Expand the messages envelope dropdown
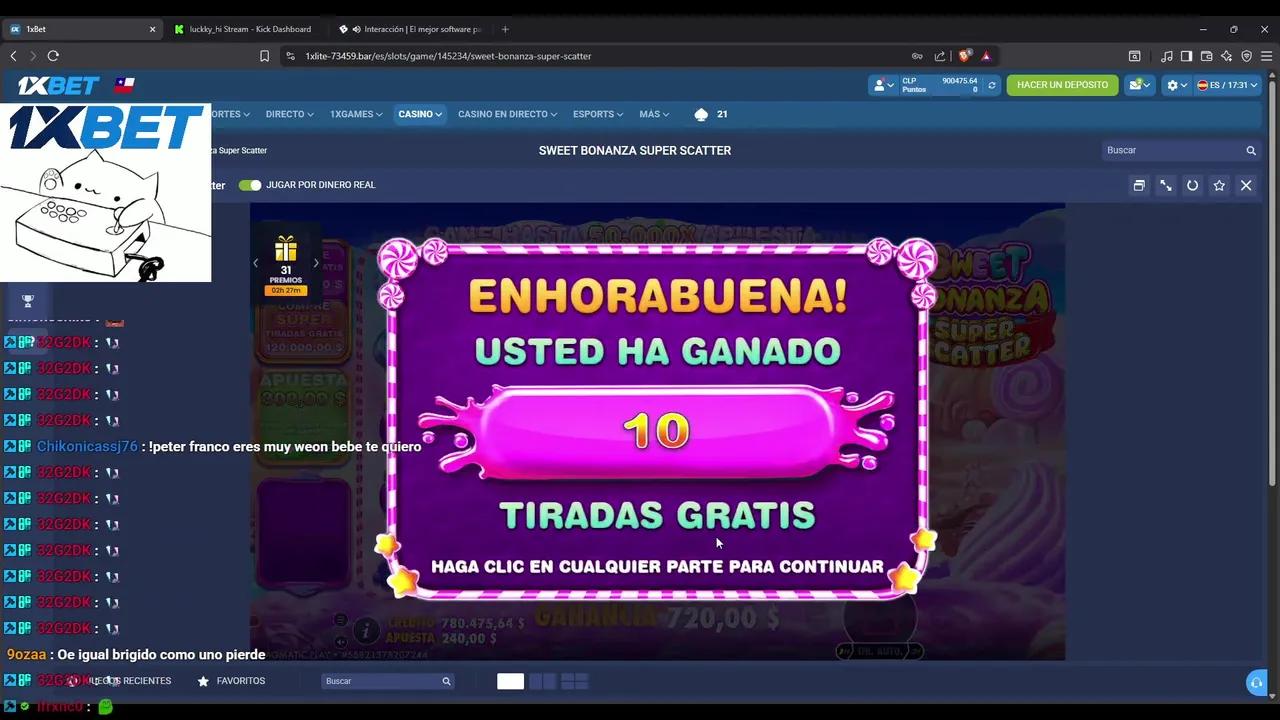This screenshot has width=1280, height=720. click(1140, 85)
